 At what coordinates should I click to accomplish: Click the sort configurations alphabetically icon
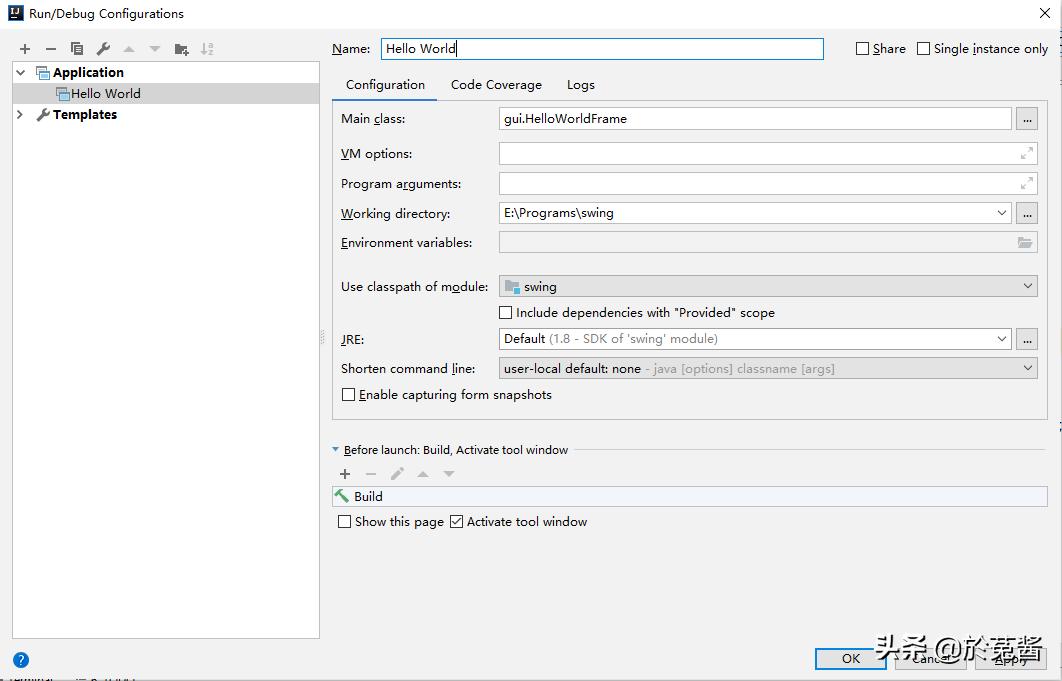(207, 49)
